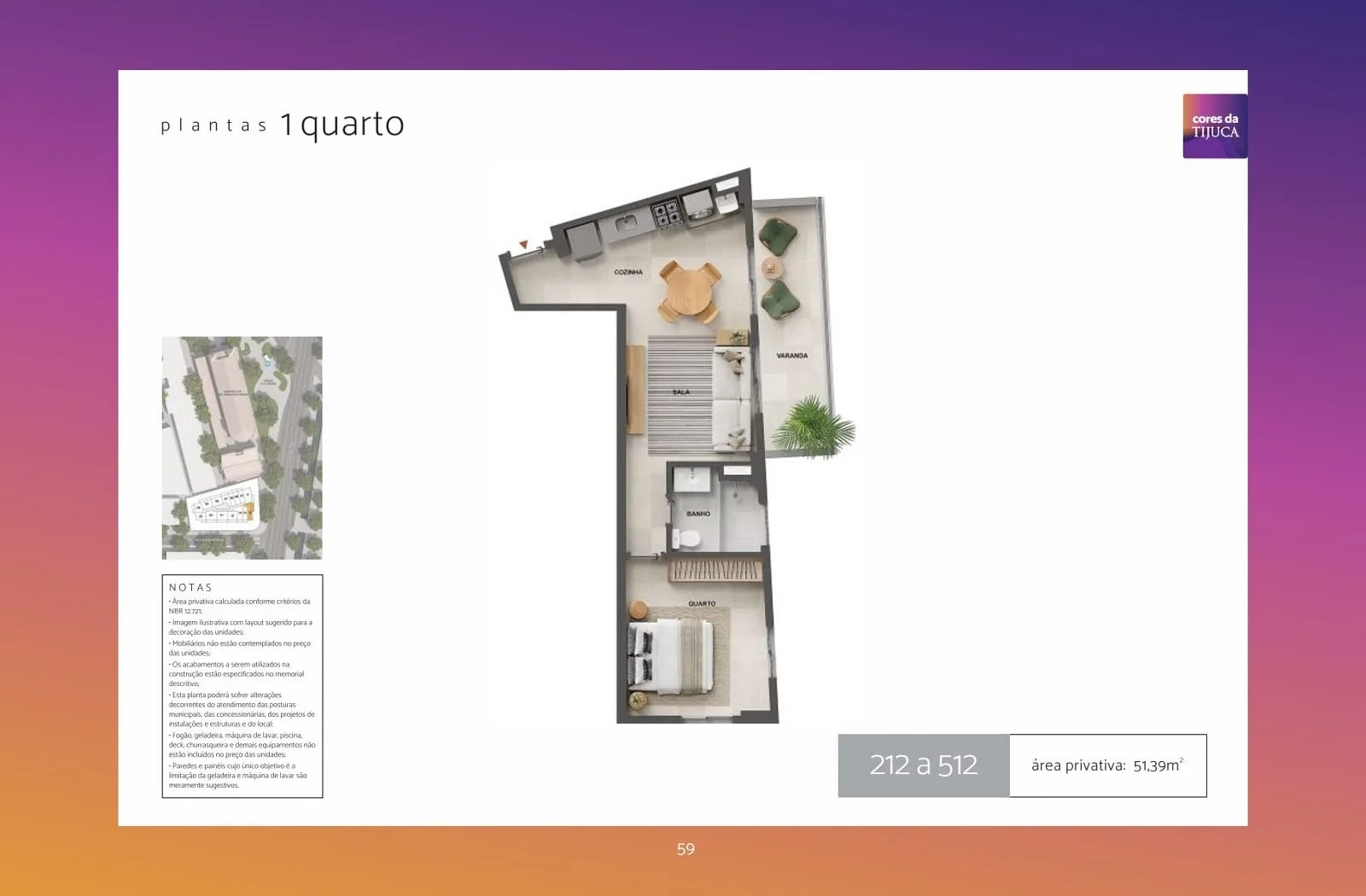Click the refrigerator in the kitchen
1366x896 pixels.
click(x=584, y=241)
